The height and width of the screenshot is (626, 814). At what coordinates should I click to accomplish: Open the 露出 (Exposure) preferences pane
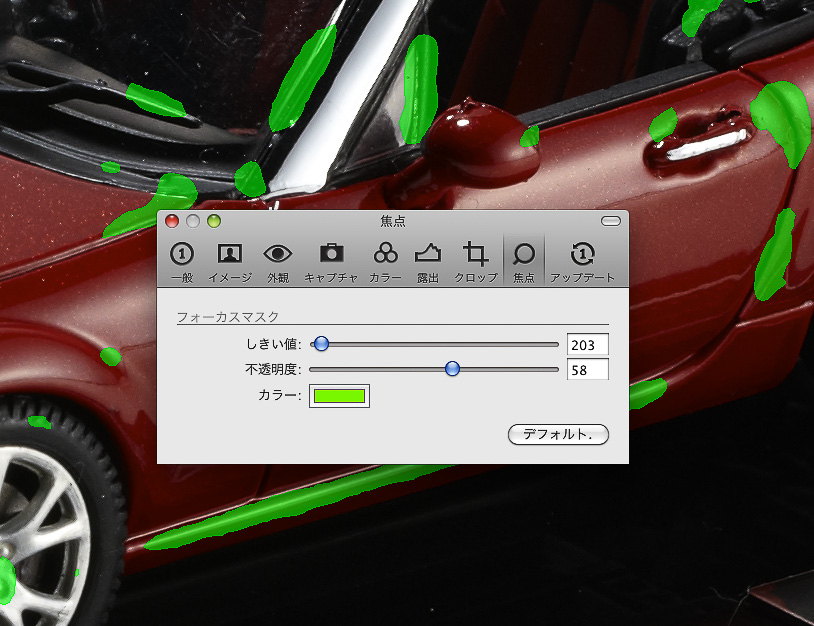(x=428, y=262)
